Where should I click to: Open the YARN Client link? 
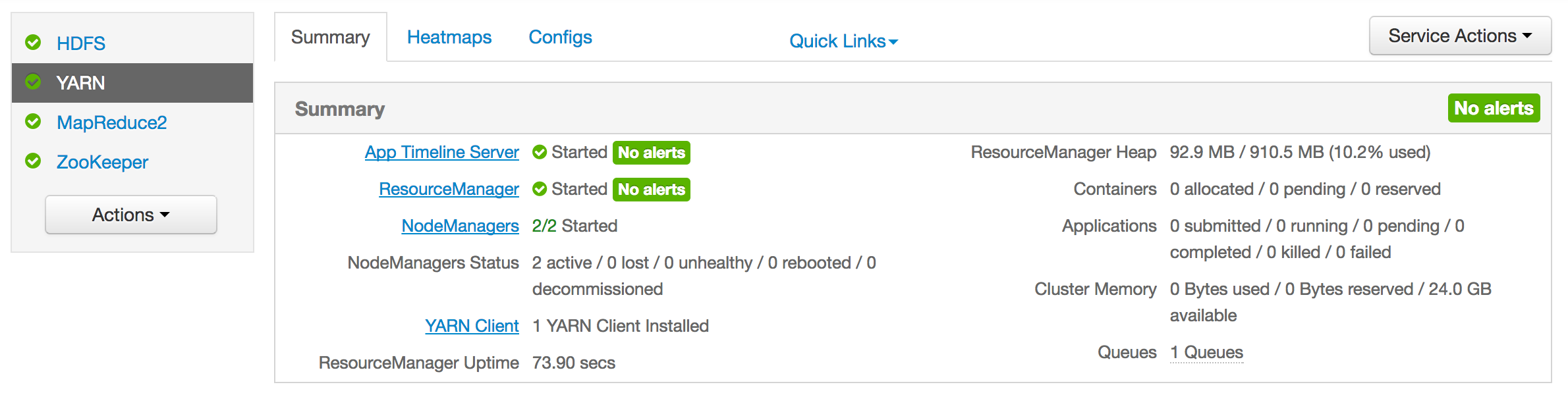472,327
